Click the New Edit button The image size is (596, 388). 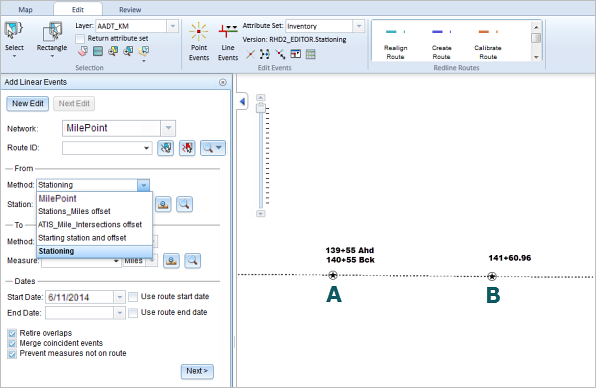click(27, 103)
